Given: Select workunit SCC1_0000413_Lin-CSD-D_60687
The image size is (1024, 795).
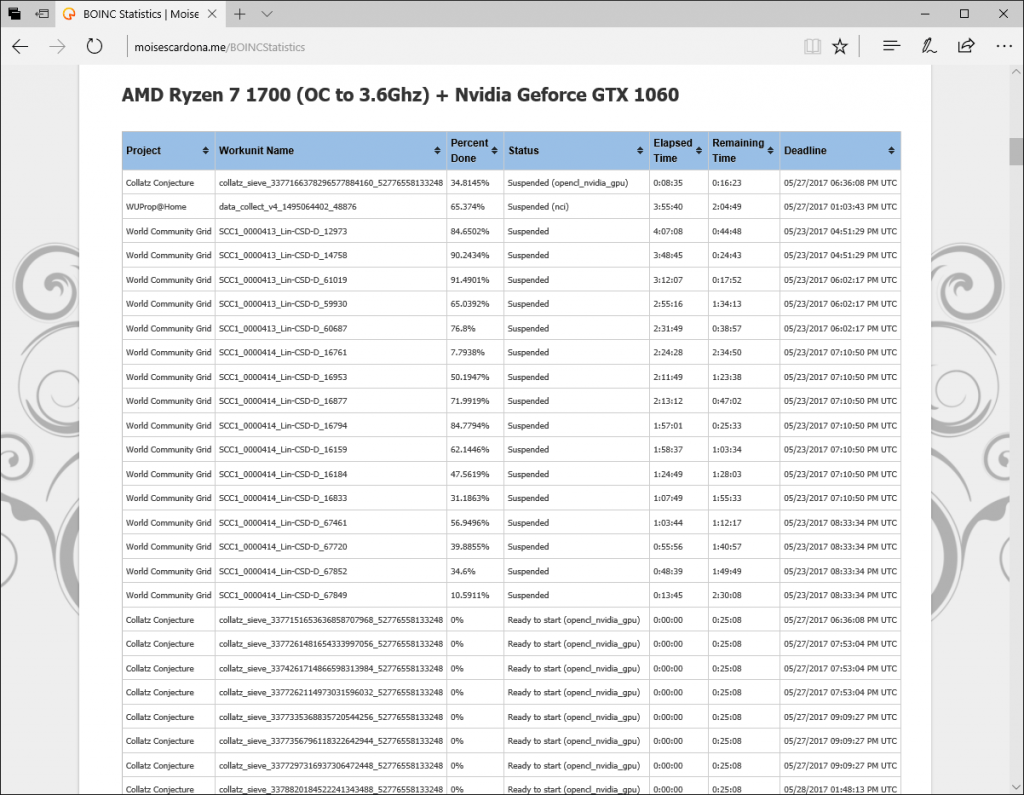Looking at the screenshot, I should pyautogui.click(x=283, y=329).
